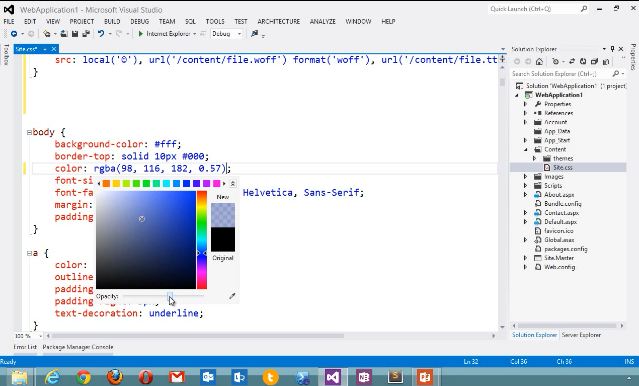Screen dimensions: 639x386
Task: Click the opacity slider handle
Action: point(170,296)
